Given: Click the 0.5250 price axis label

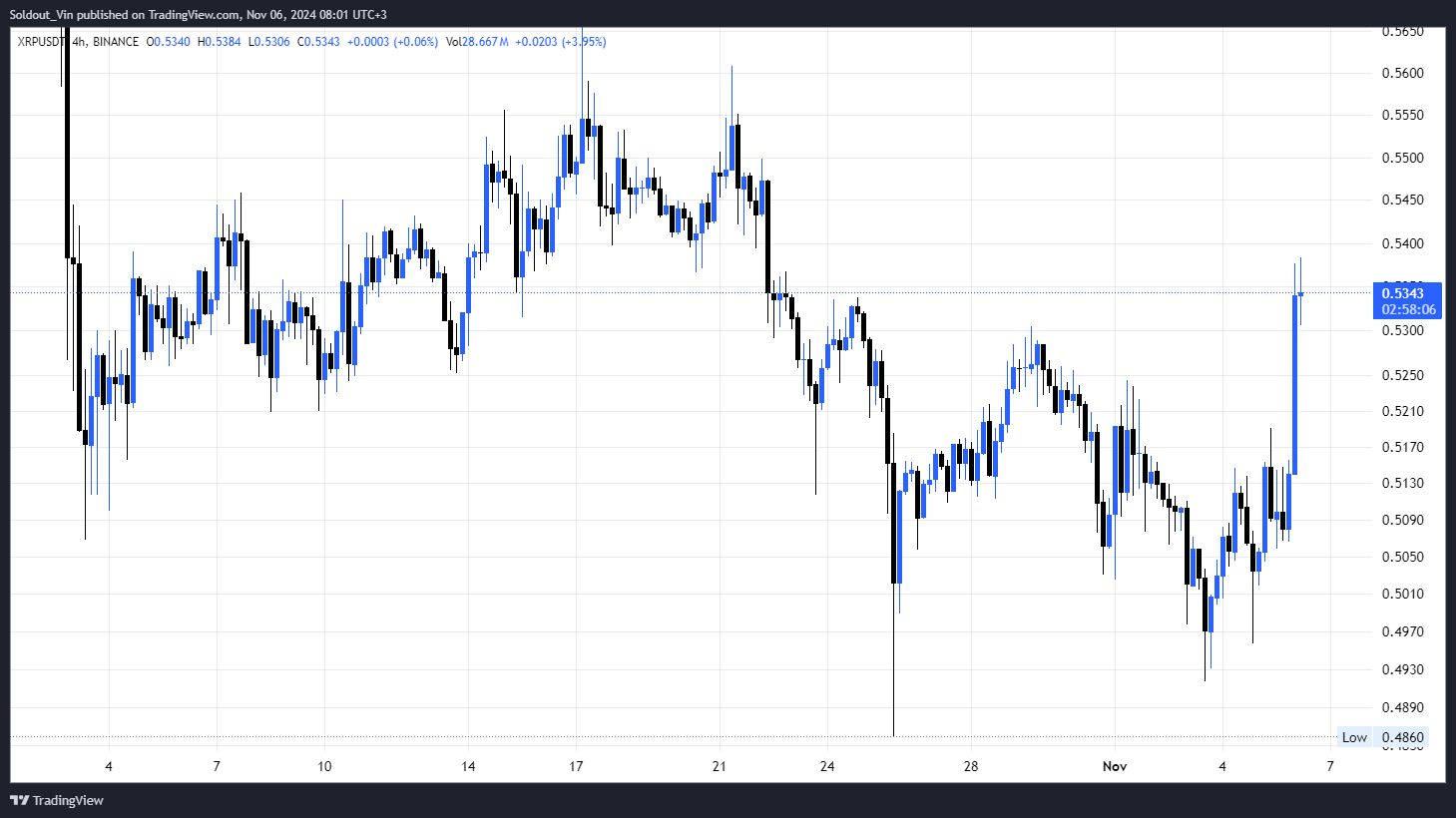Looking at the screenshot, I should [1402, 375].
